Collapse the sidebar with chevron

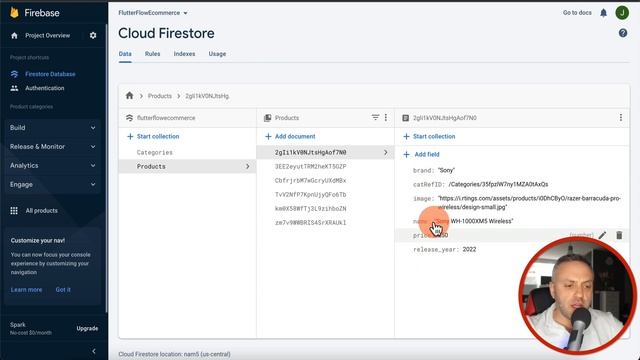93,351
